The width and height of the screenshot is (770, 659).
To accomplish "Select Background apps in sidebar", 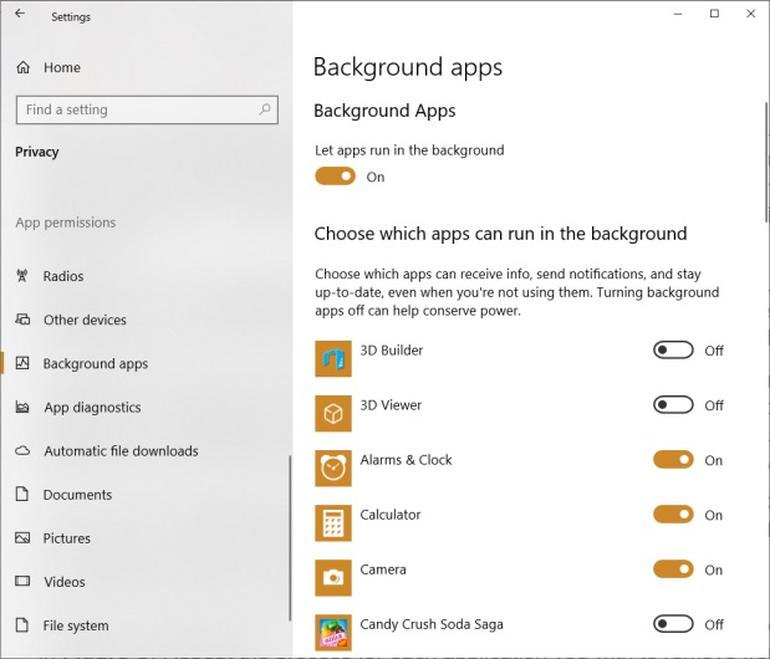I will click(146, 363).
